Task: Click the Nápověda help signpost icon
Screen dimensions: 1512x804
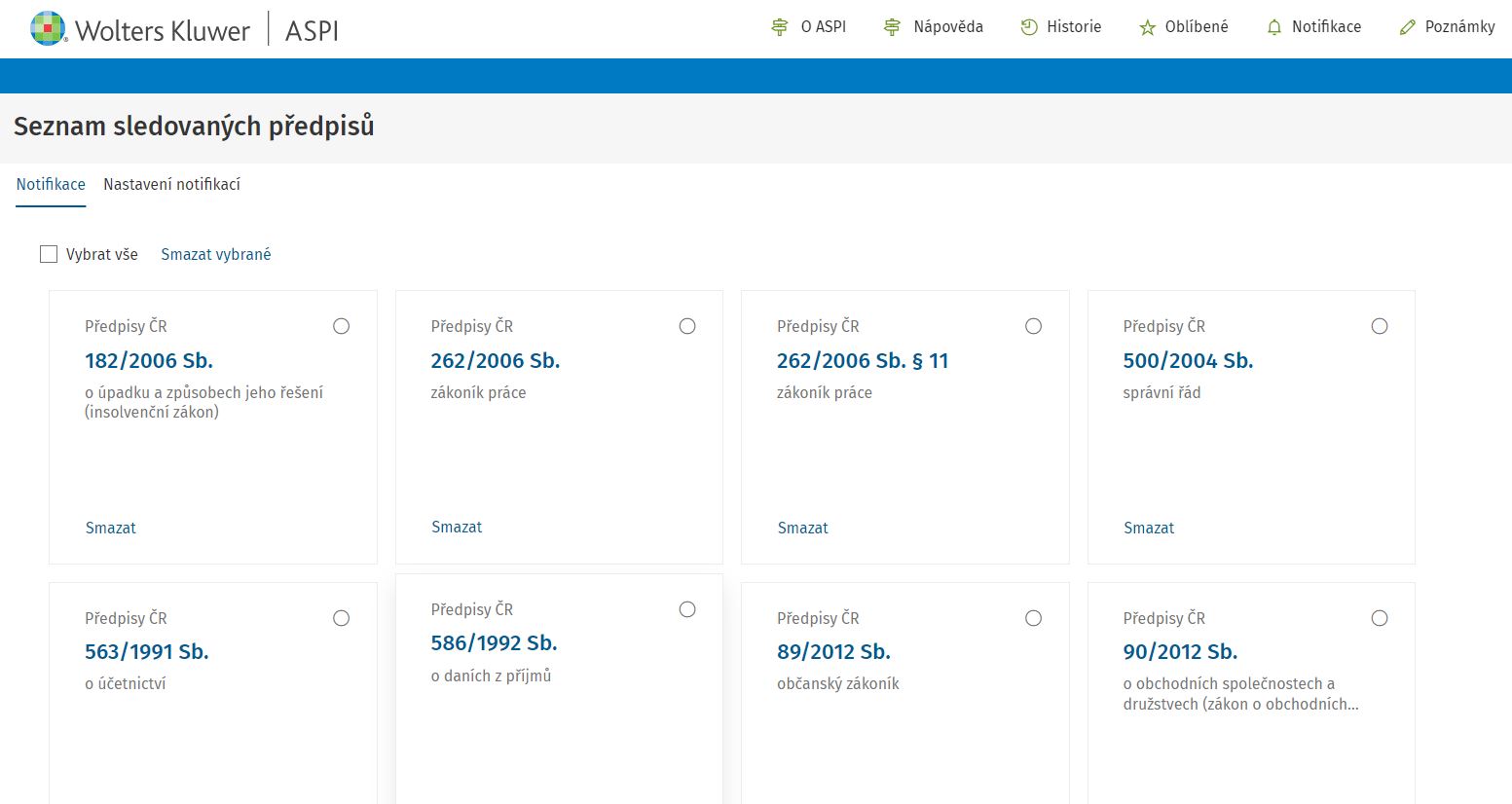Action: point(892,27)
